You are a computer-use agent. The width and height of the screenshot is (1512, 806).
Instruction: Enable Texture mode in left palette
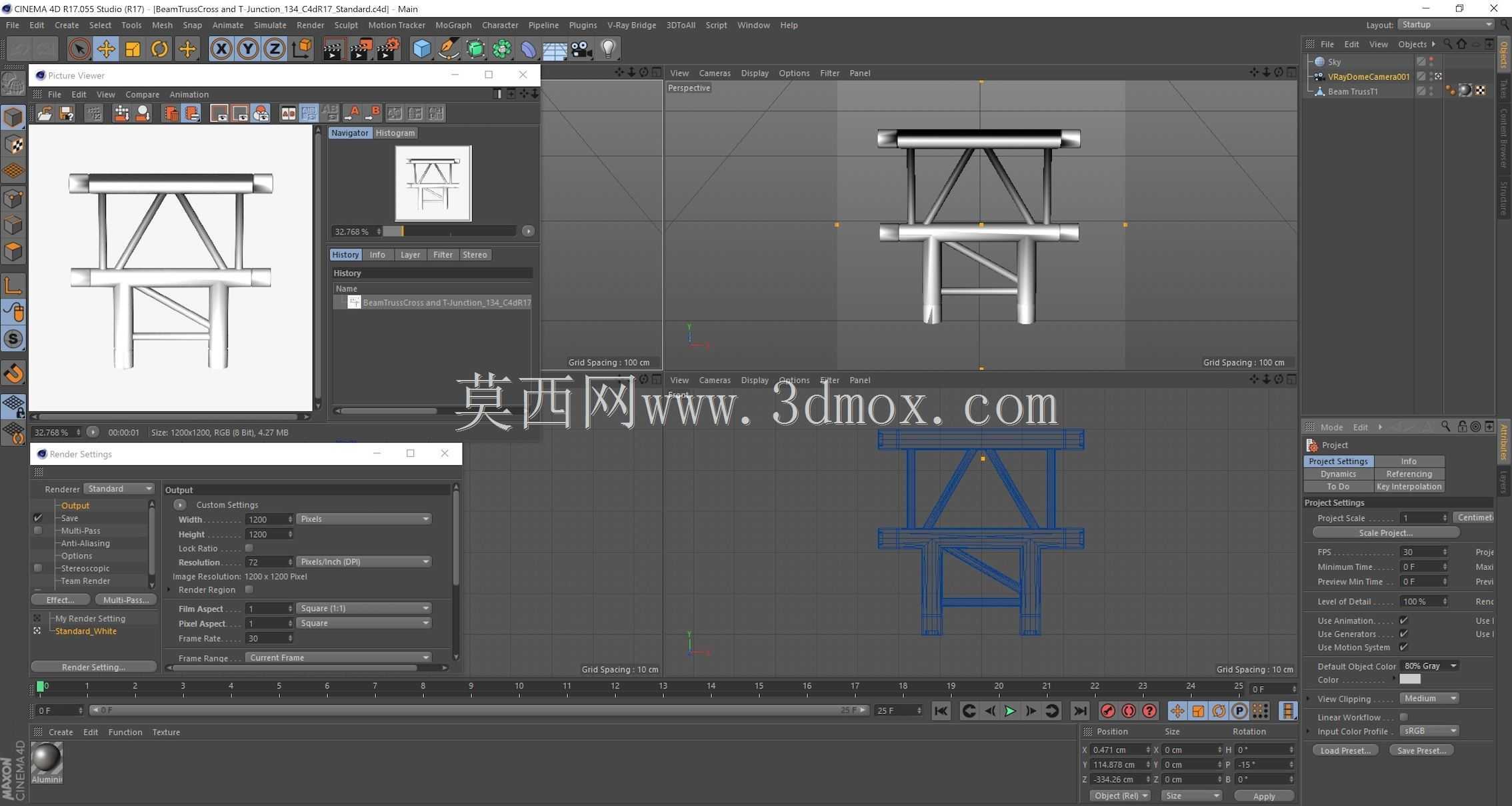coord(13,144)
